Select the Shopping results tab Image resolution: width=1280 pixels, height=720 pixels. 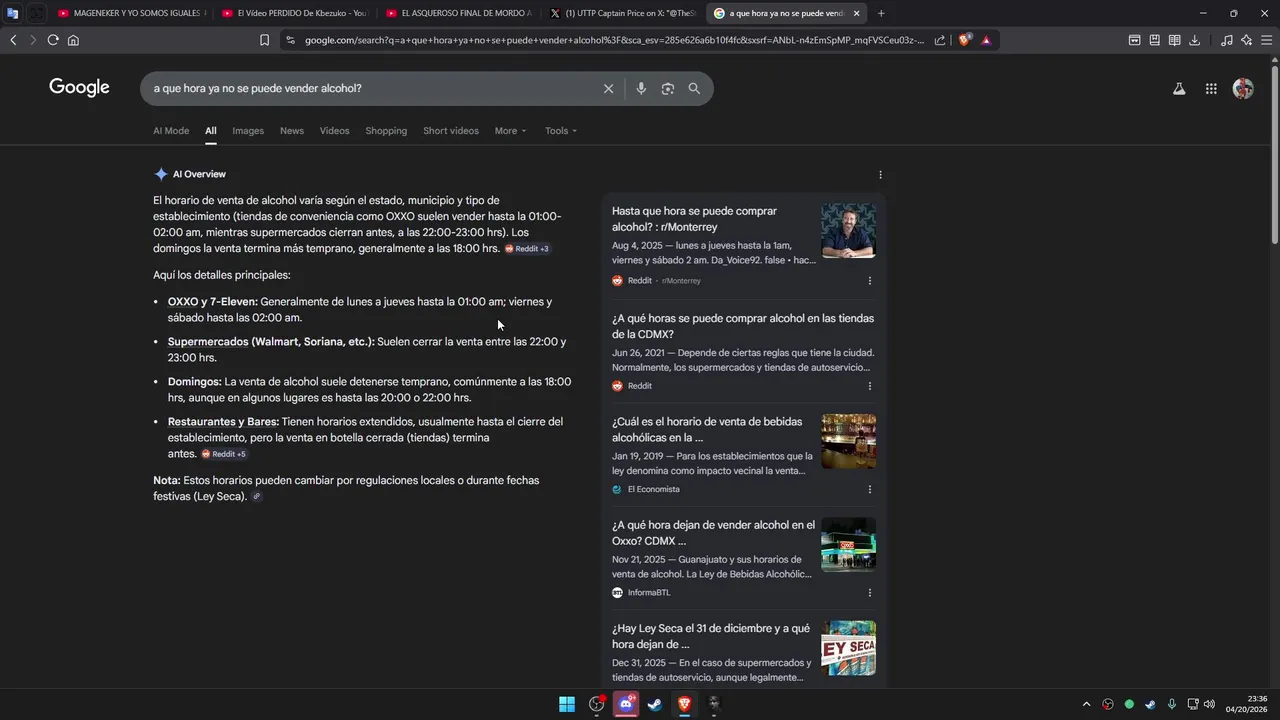click(x=386, y=131)
